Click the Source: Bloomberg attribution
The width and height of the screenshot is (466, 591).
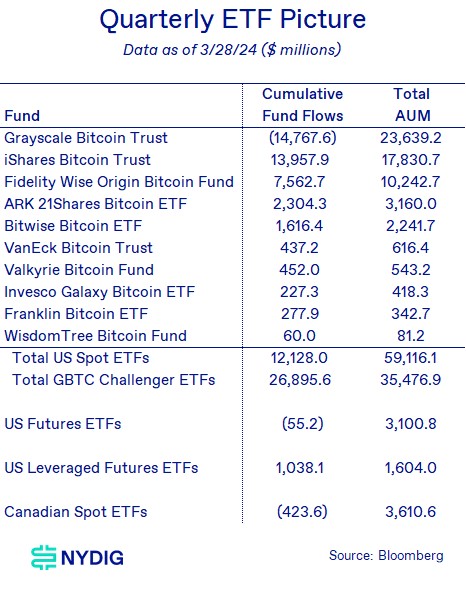(386, 556)
